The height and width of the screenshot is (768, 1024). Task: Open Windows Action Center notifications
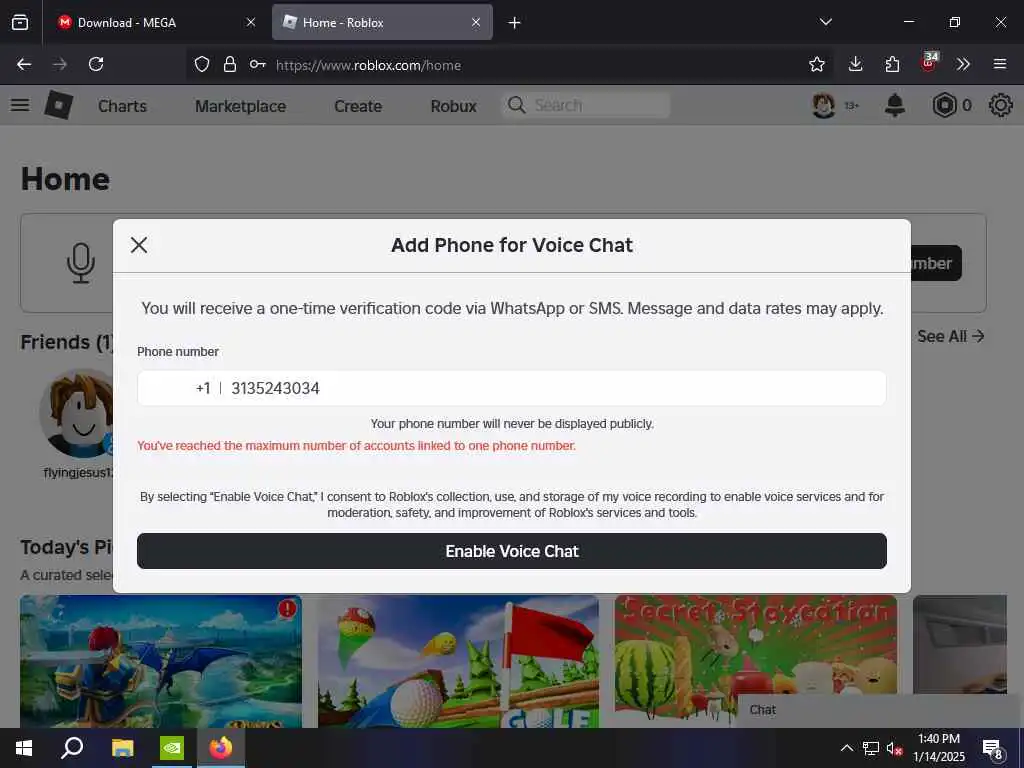(x=992, y=748)
